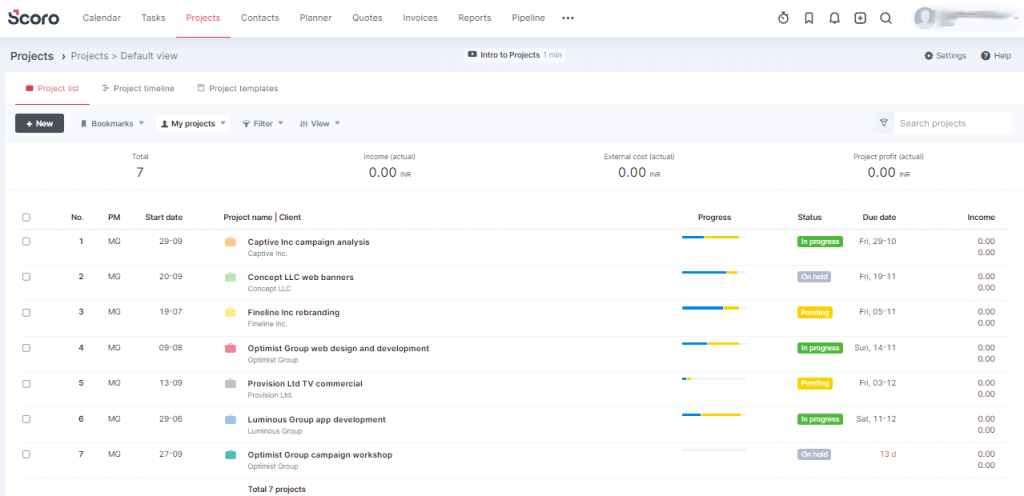Open the Filter dropdown

tap(263, 123)
